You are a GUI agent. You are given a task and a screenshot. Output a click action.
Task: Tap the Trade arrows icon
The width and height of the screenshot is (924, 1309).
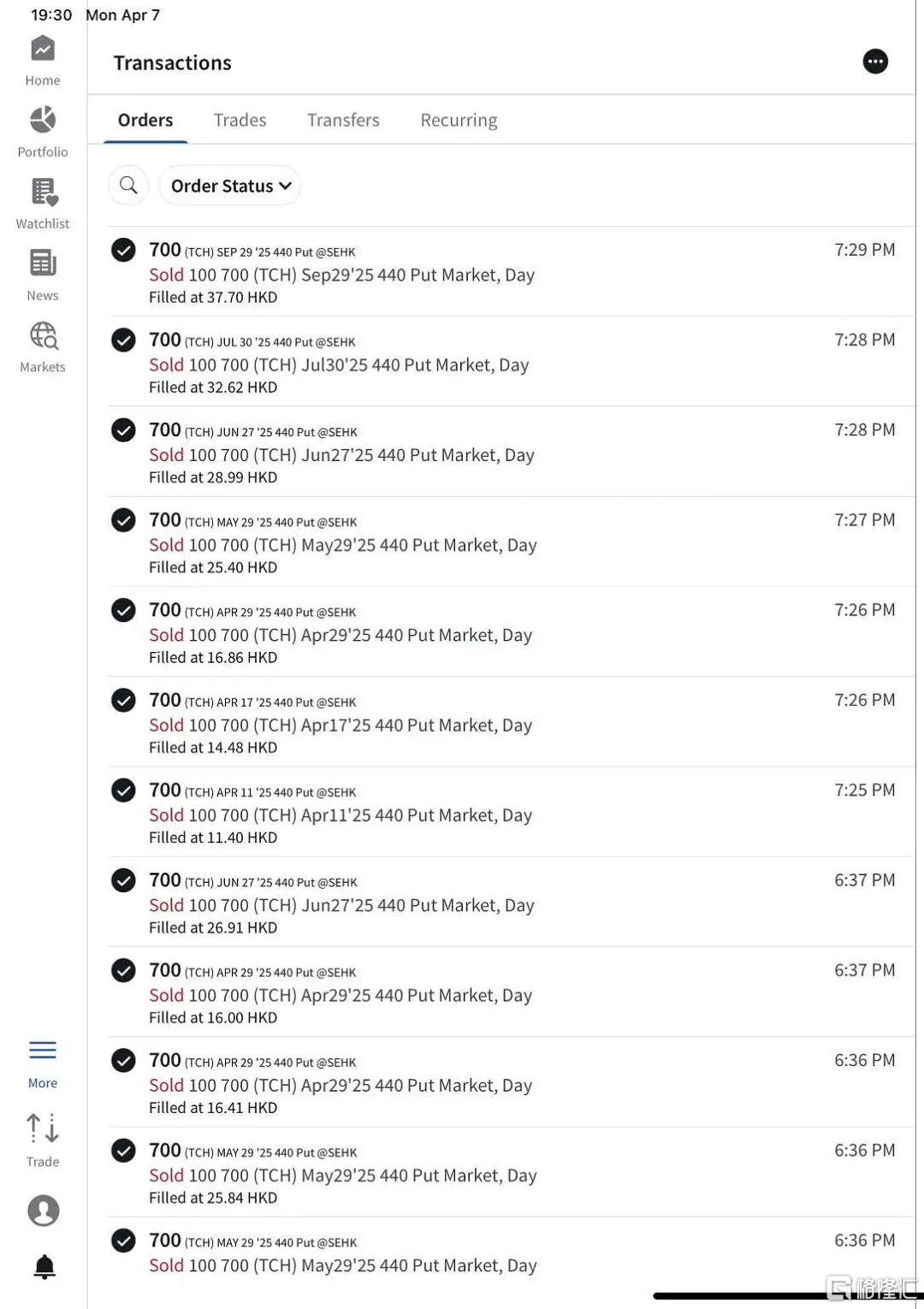(43, 1128)
